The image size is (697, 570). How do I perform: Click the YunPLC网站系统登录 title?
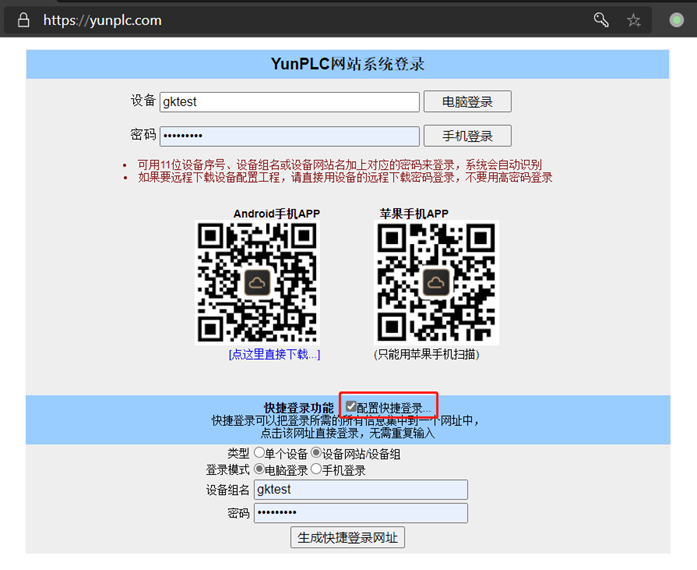(348, 64)
